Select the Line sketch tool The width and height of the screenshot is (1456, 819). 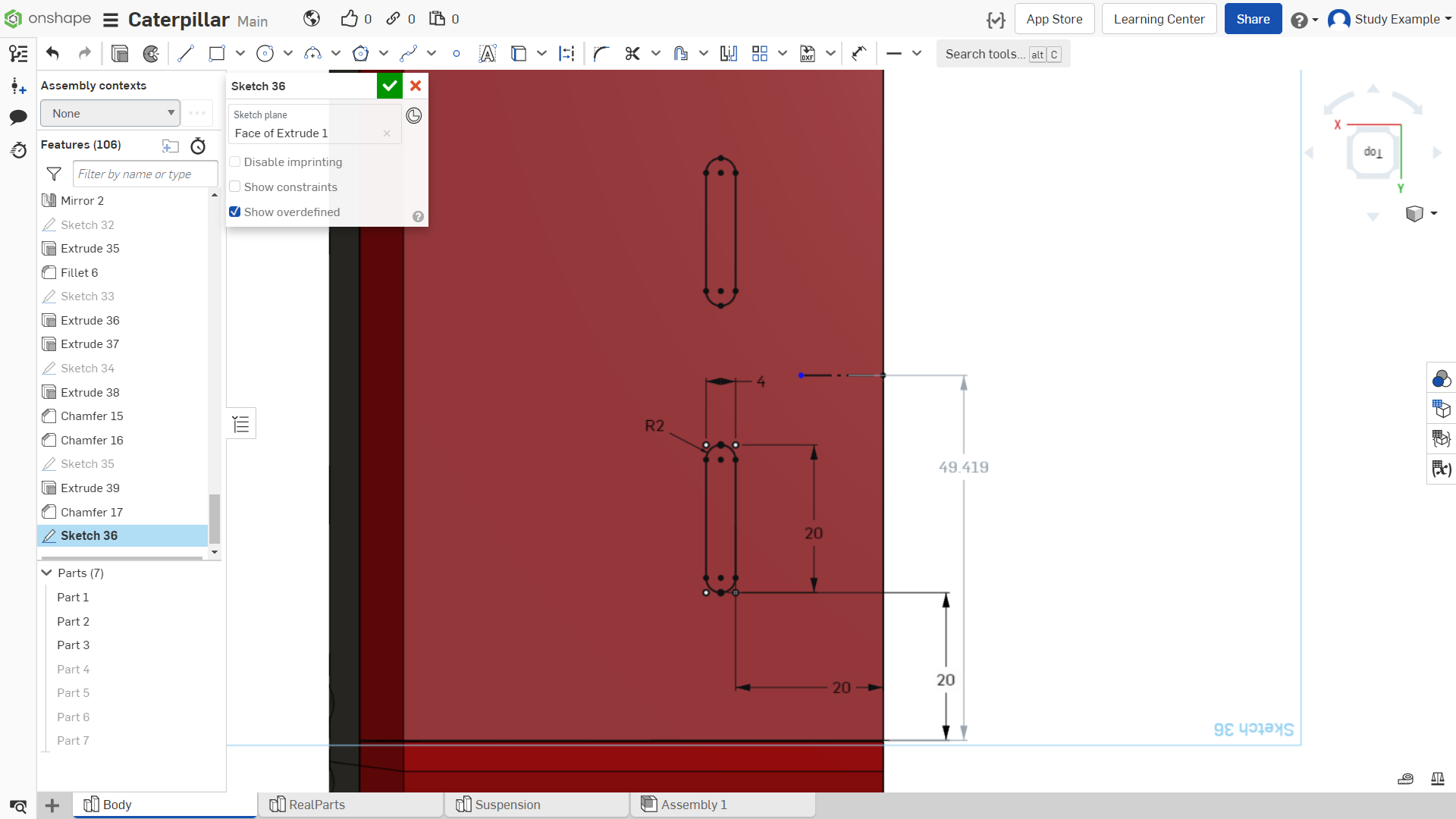point(186,54)
